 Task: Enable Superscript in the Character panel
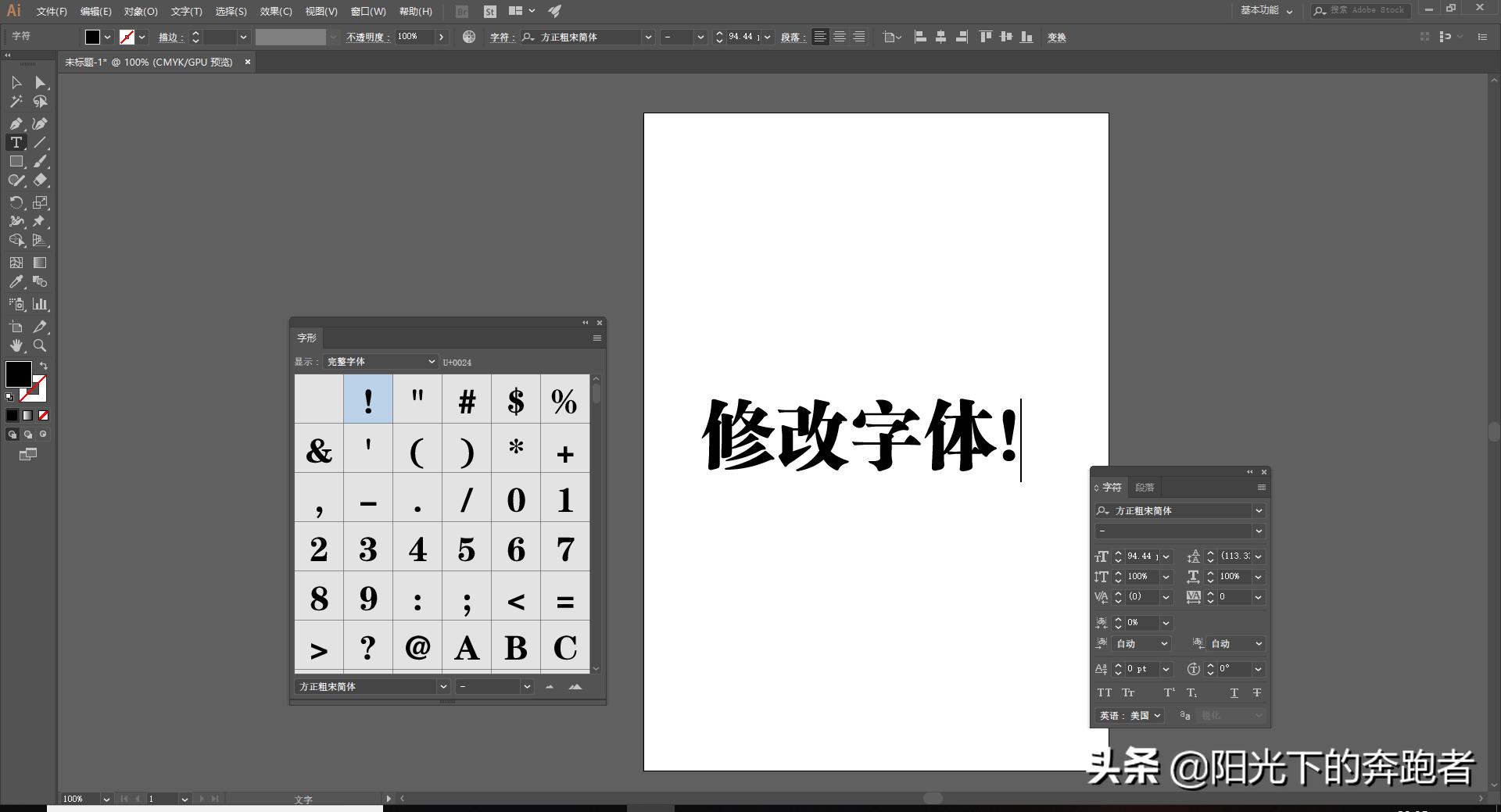click(x=1168, y=692)
